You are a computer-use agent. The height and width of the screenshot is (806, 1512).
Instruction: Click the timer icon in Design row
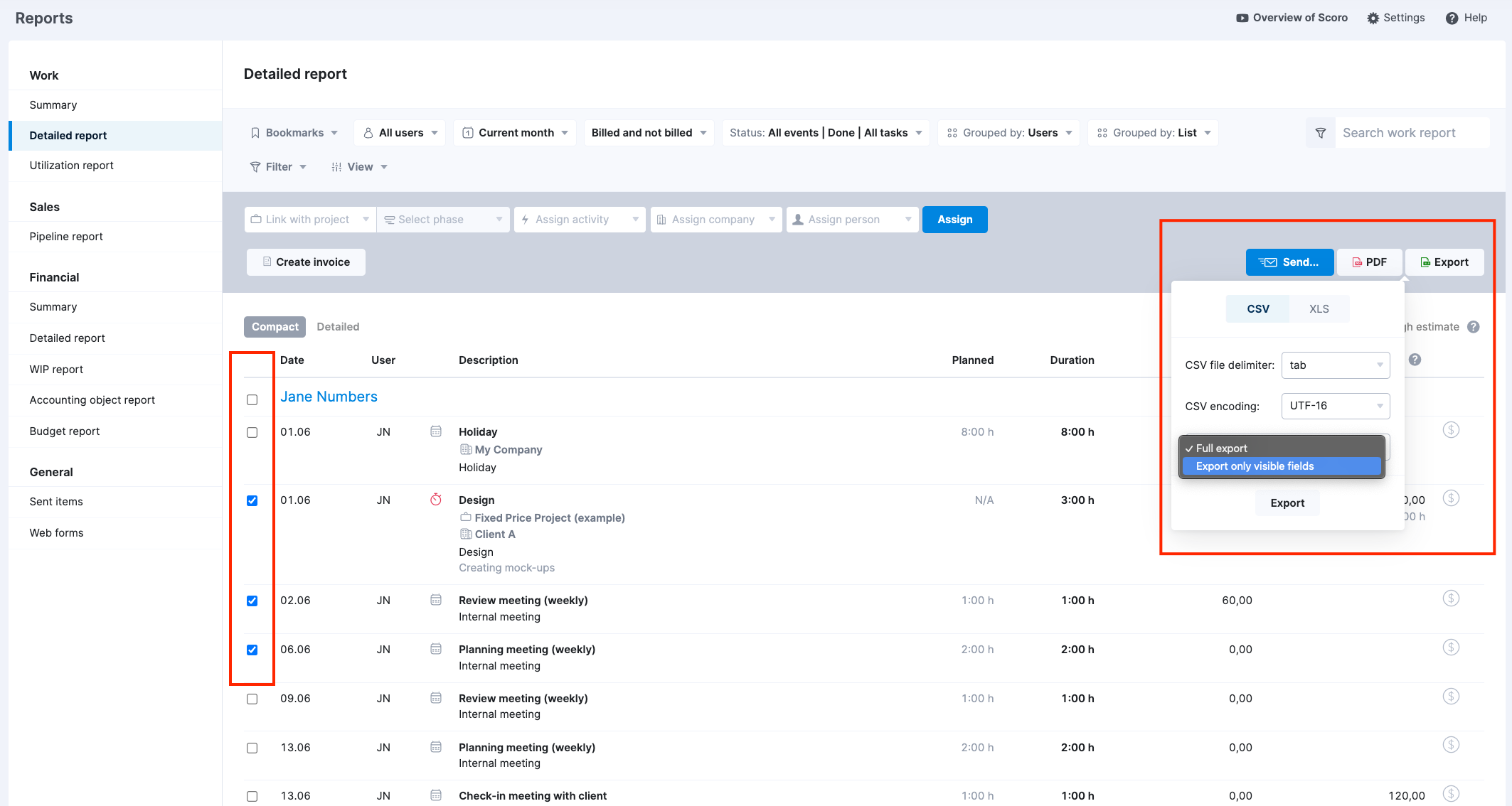[x=436, y=500]
